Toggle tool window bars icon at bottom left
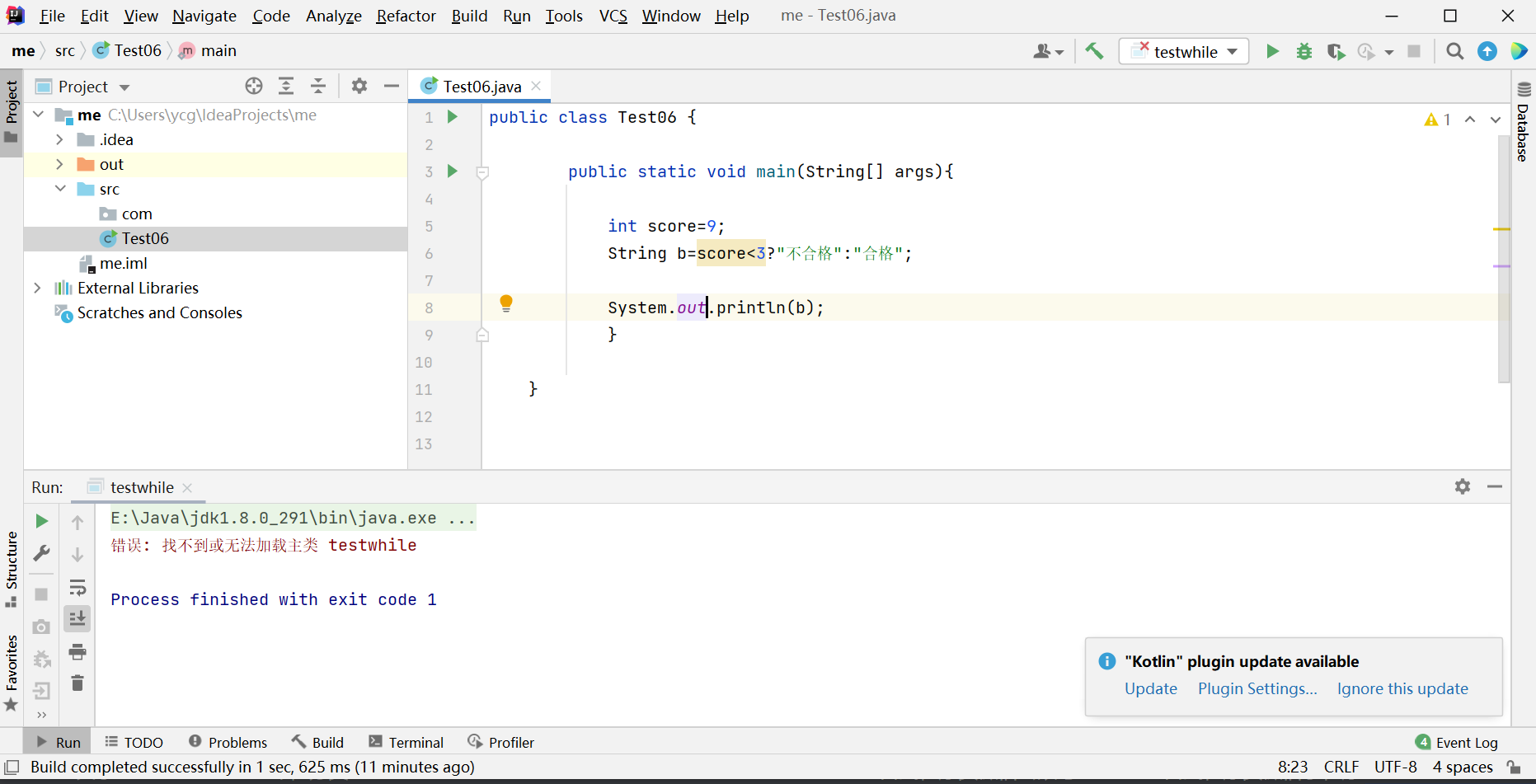Screen dimensions: 1536x784 click(12, 768)
